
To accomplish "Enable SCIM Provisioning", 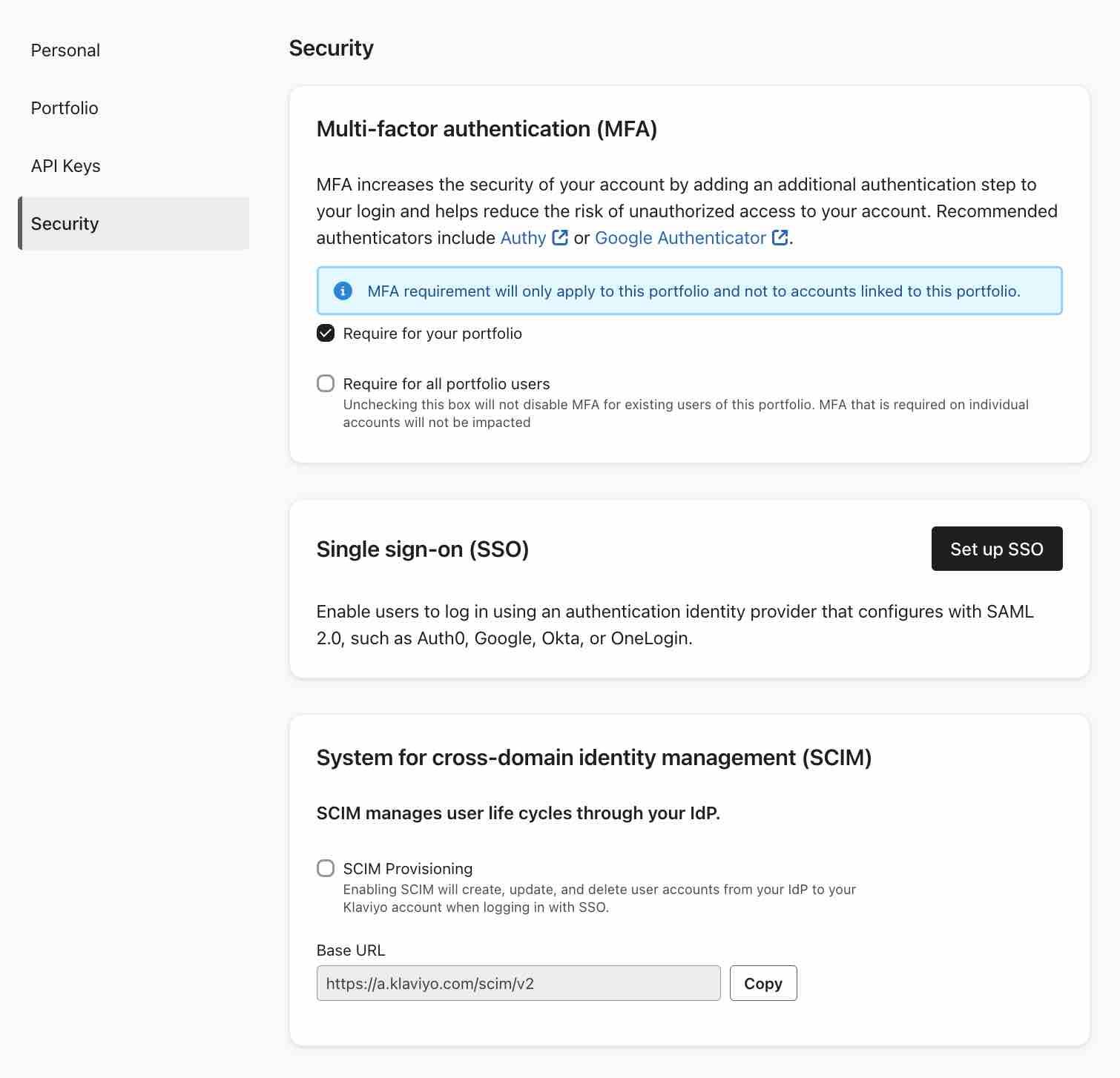I will click(325, 867).
